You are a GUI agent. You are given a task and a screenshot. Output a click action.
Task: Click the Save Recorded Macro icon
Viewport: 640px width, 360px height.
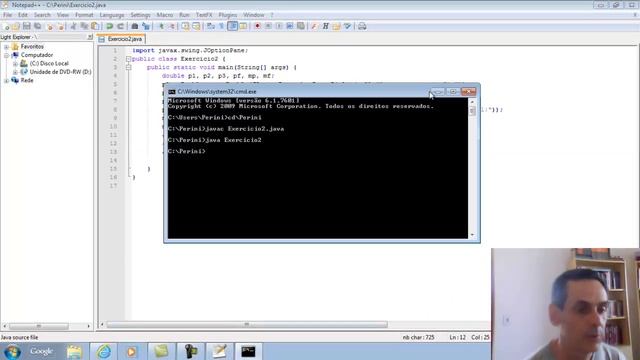coord(301,27)
